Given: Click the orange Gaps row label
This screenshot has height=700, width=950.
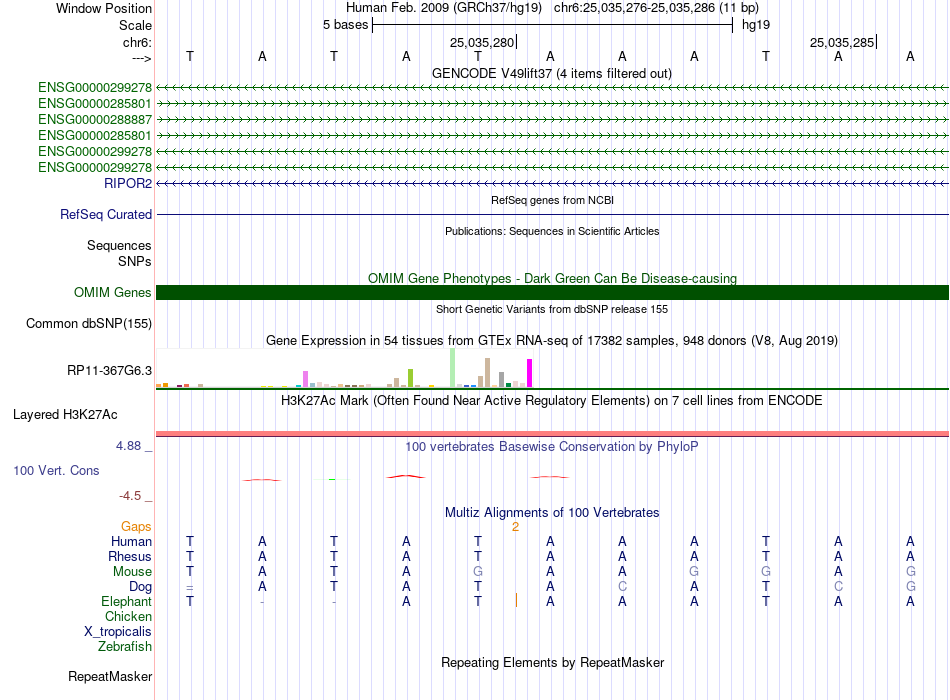Looking at the screenshot, I should tap(136, 526).
